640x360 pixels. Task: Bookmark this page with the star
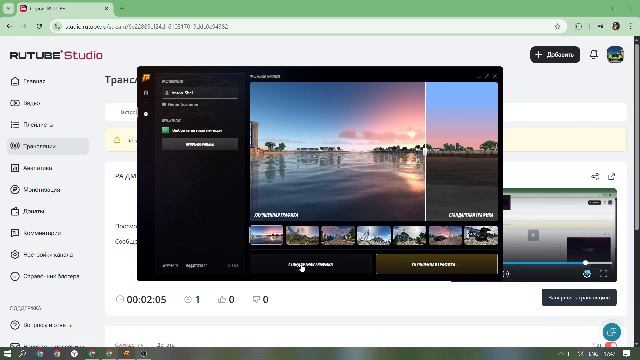click(x=557, y=26)
